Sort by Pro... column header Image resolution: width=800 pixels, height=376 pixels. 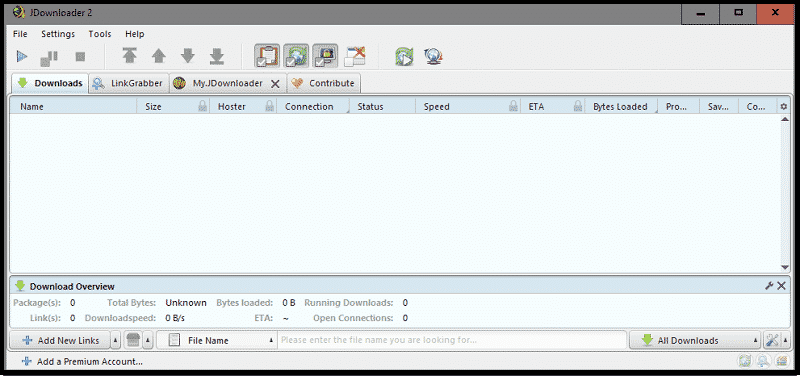tap(679, 107)
